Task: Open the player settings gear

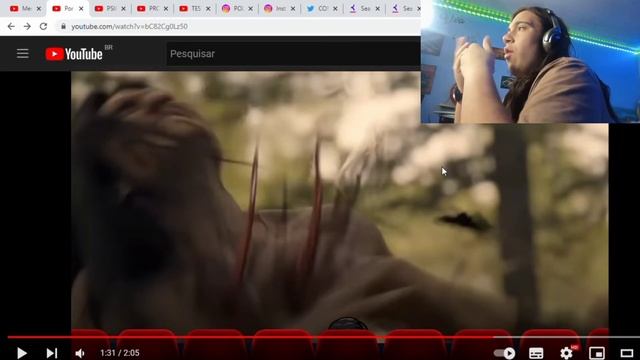Action: point(566,353)
